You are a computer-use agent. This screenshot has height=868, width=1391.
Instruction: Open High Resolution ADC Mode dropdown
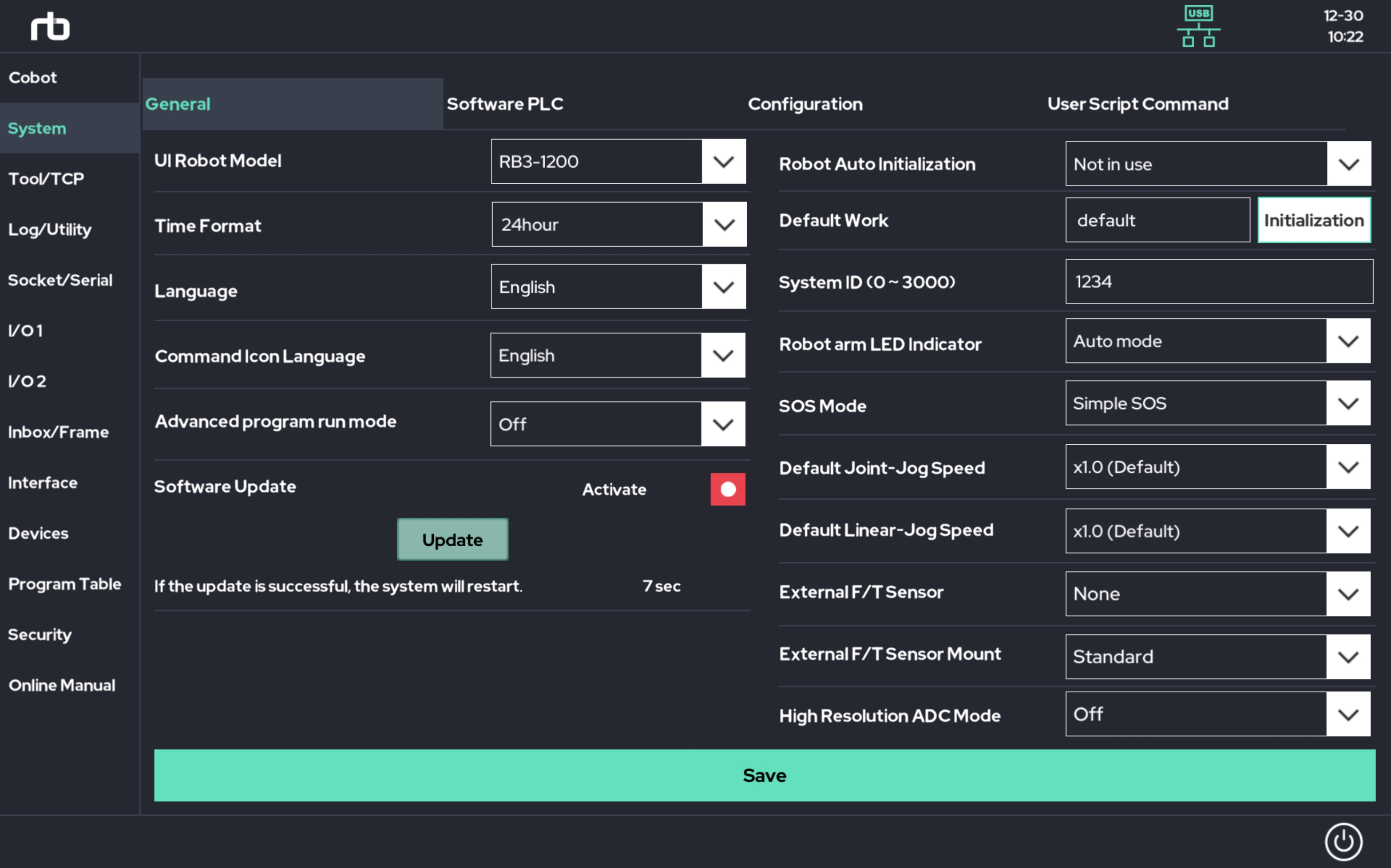pos(1347,714)
